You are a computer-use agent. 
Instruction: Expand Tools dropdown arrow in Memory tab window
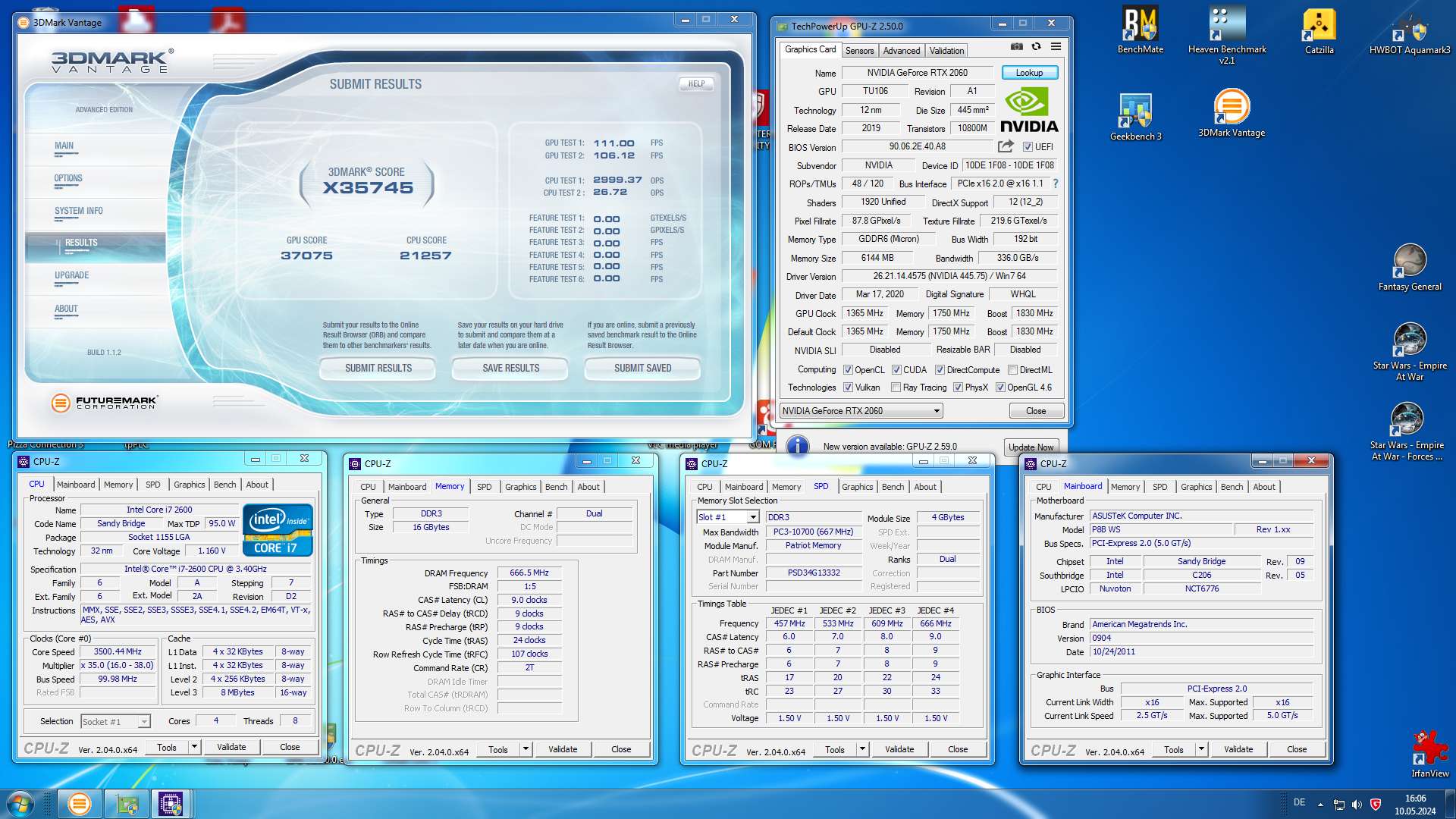pyautogui.click(x=526, y=749)
